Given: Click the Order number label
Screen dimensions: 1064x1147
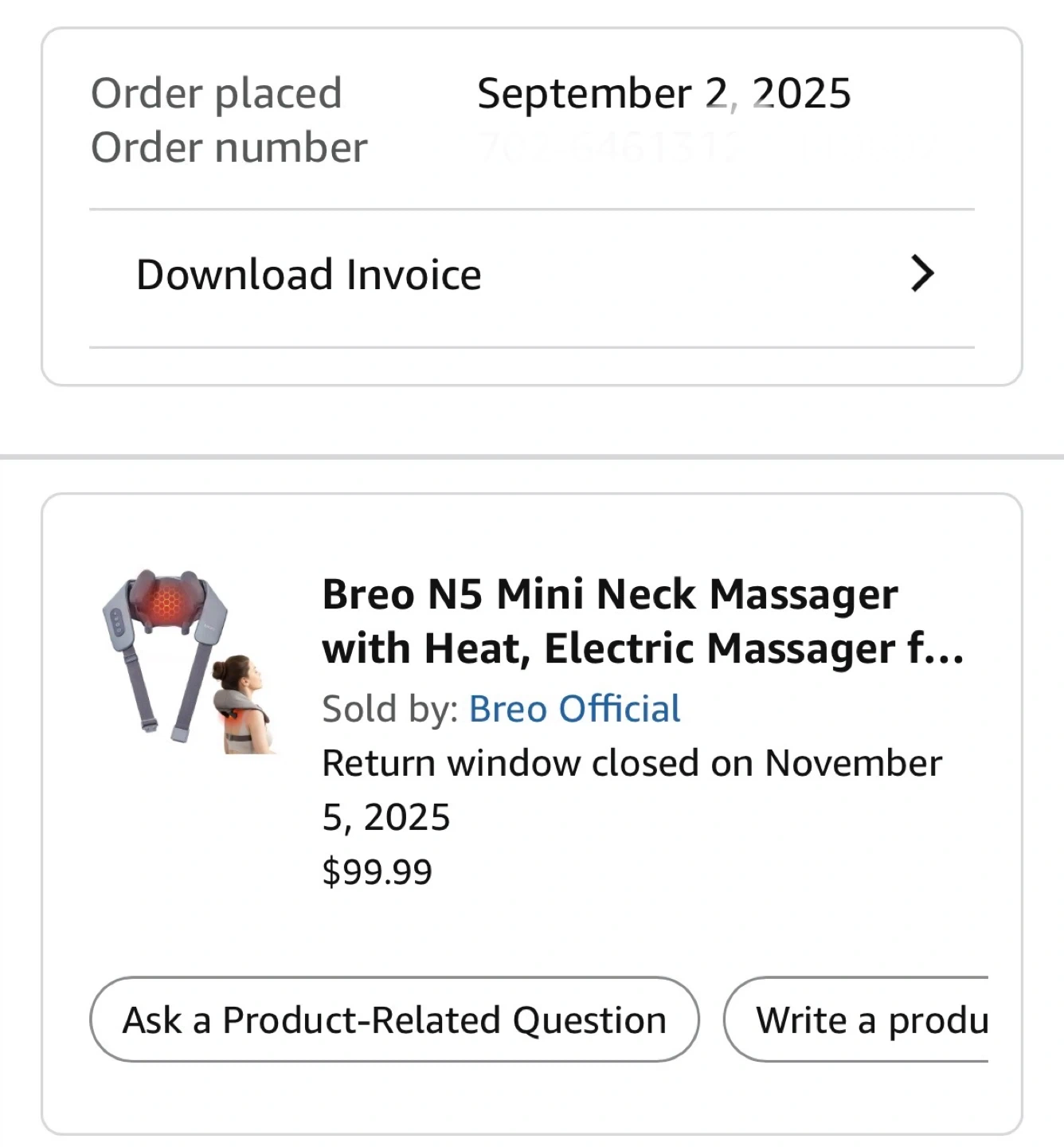Looking at the screenshot, I should point(229,148).
